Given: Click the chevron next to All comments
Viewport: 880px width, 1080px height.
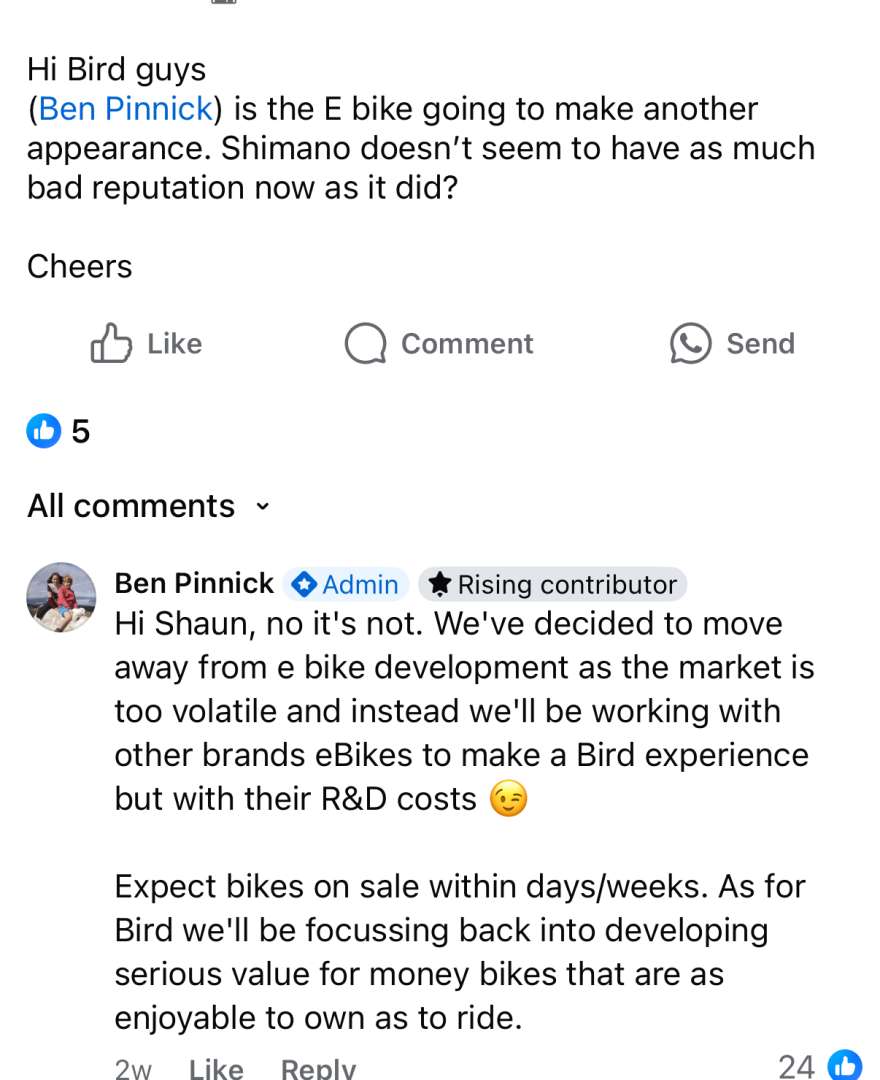Looking at the screenshot, I should (x=263, y=506).
